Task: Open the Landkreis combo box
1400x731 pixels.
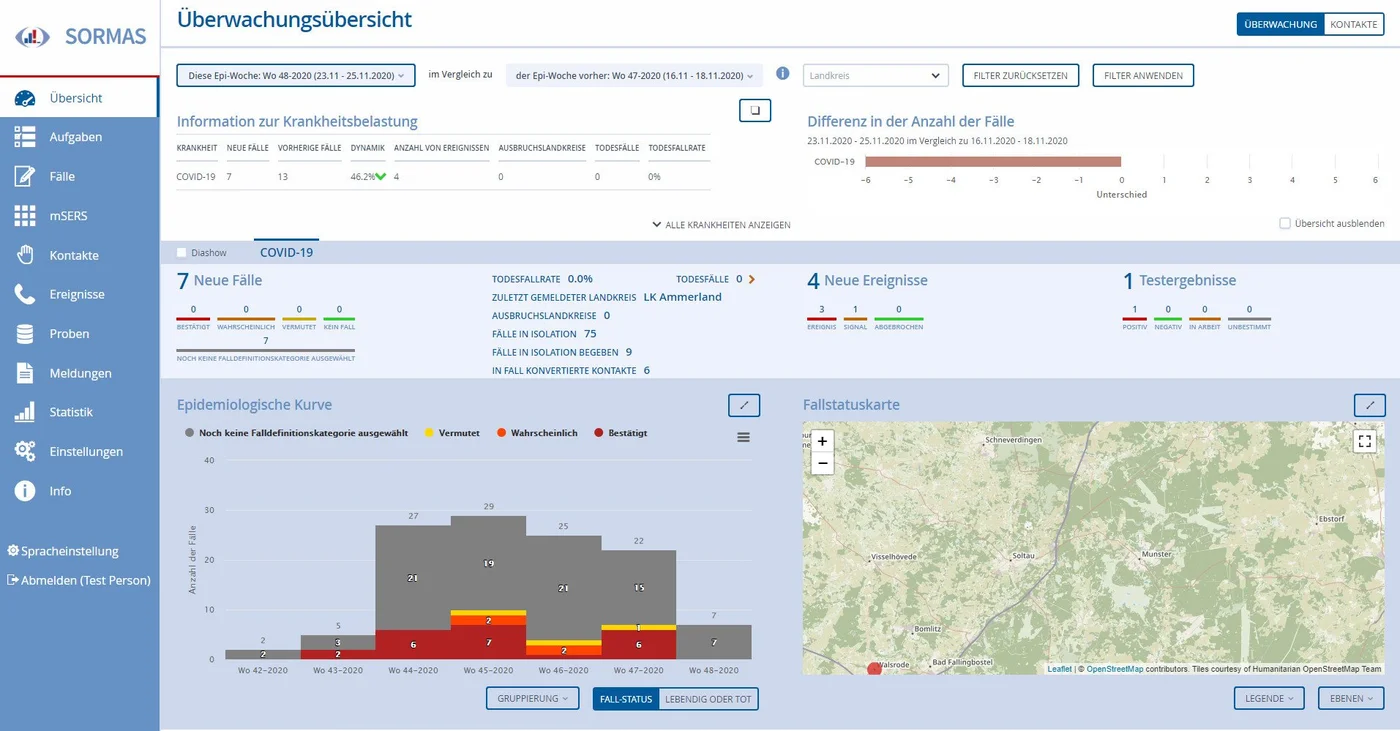Action: 875,75
